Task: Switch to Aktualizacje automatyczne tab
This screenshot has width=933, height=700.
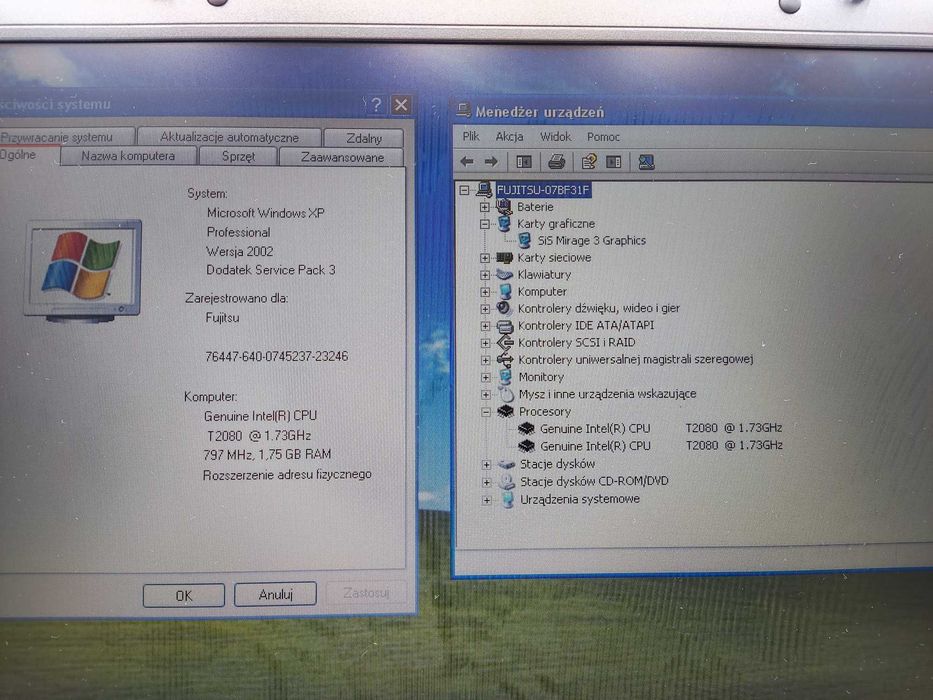Action: (x=229, y=137)
